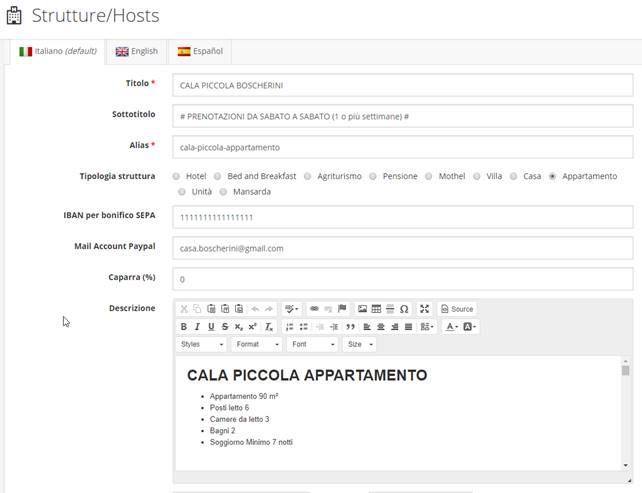
Task: Click the Source button in editor
Action: pos(457,309)
